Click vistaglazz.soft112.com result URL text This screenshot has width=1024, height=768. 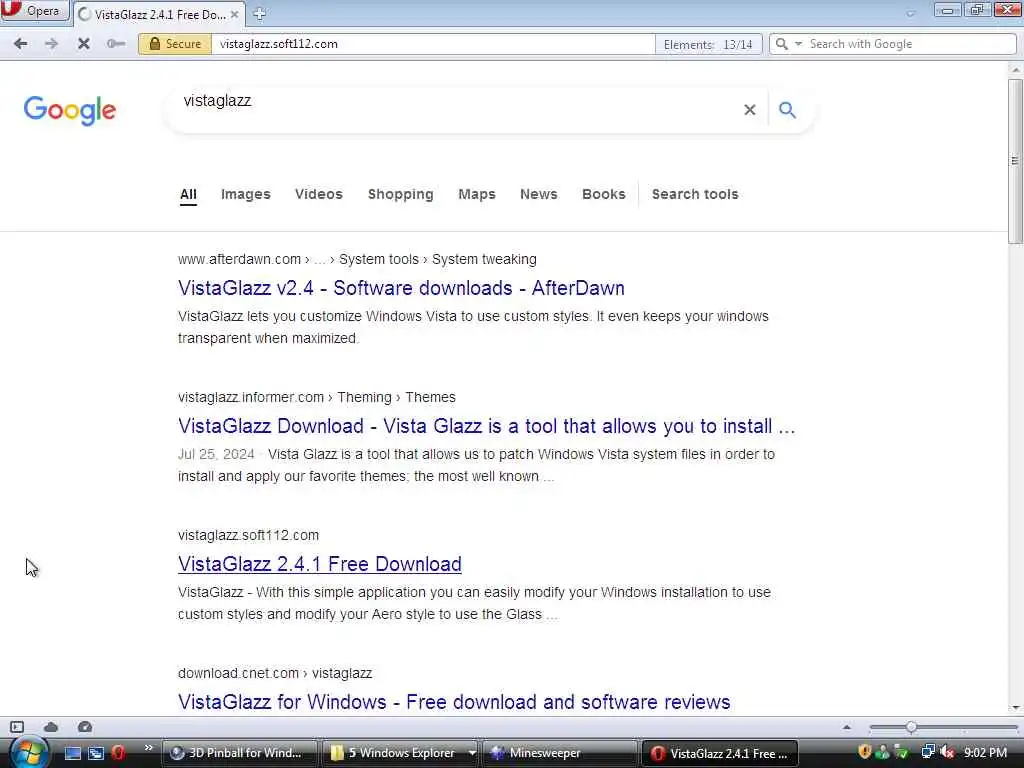[248, 535]
